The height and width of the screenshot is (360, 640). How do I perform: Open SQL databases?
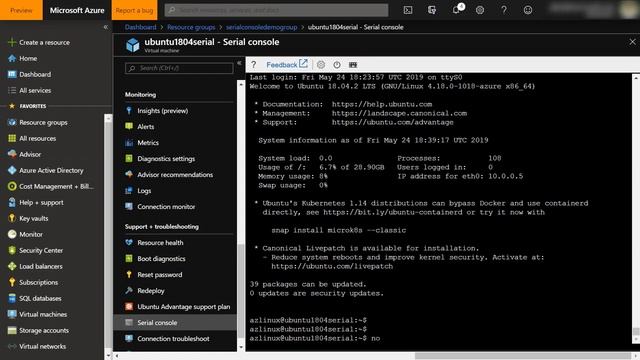pos(35,298)
